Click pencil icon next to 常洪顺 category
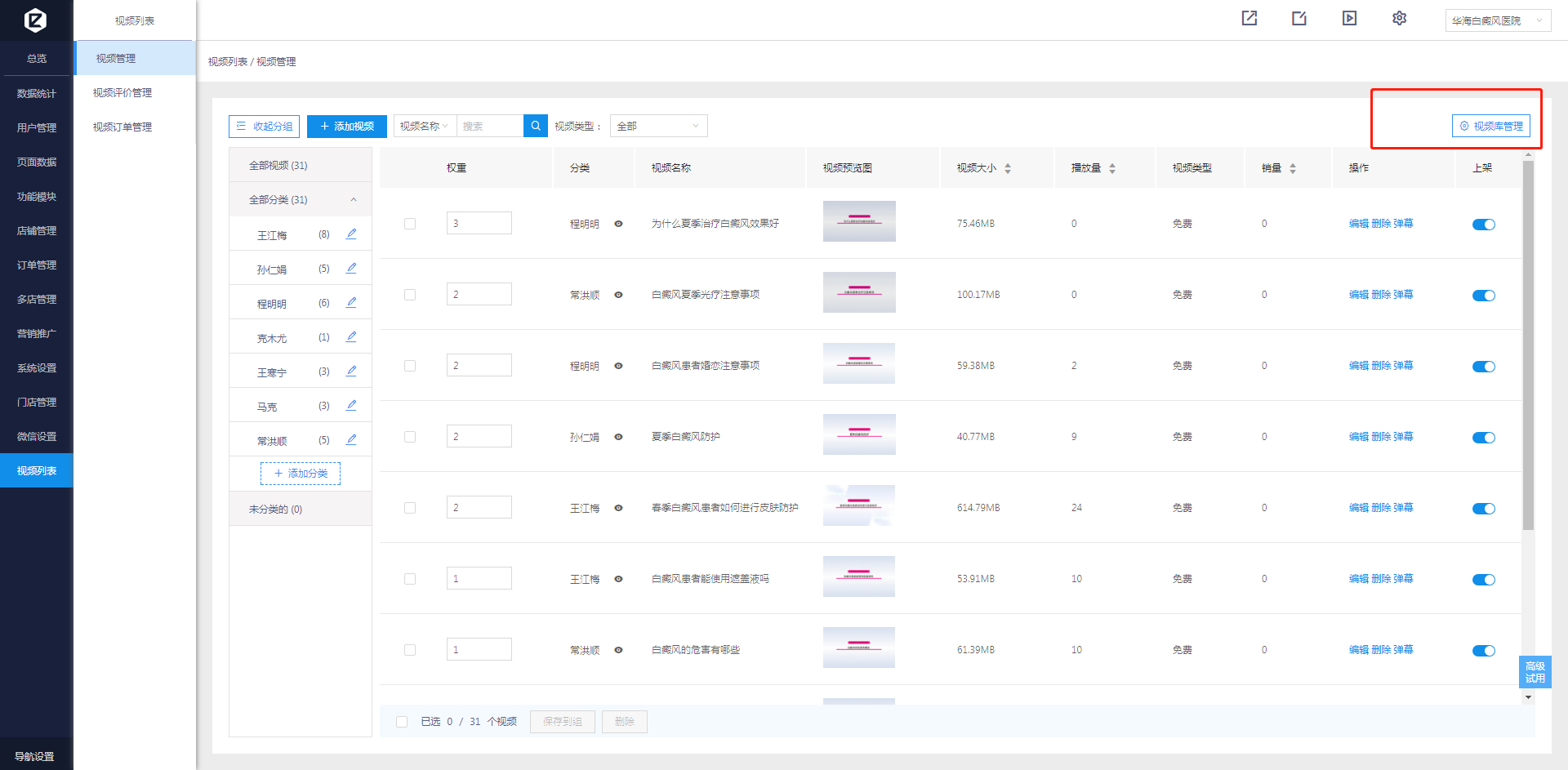The image size is (1568, 770). pos(351,440)
